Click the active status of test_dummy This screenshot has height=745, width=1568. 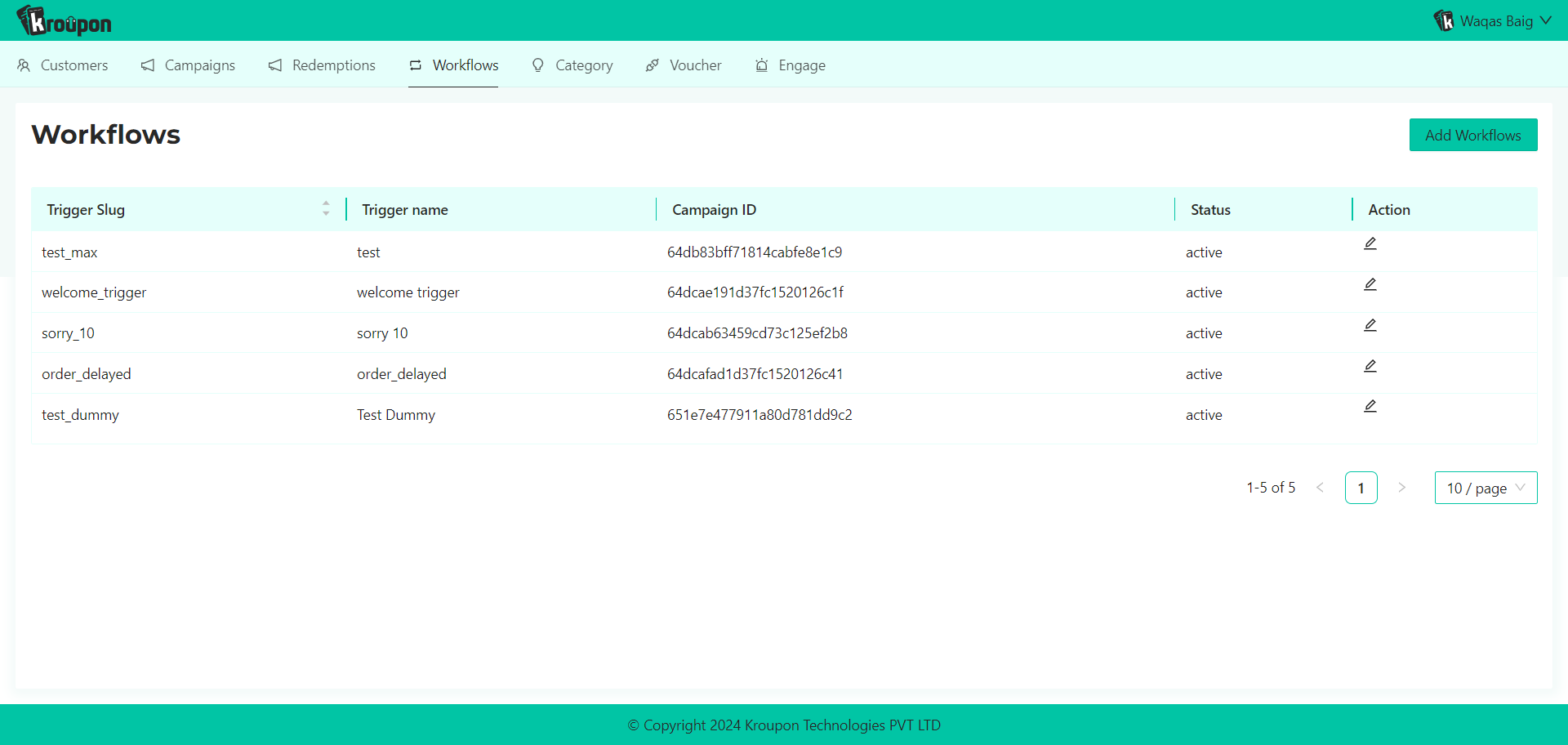[x=1204, y=415]
